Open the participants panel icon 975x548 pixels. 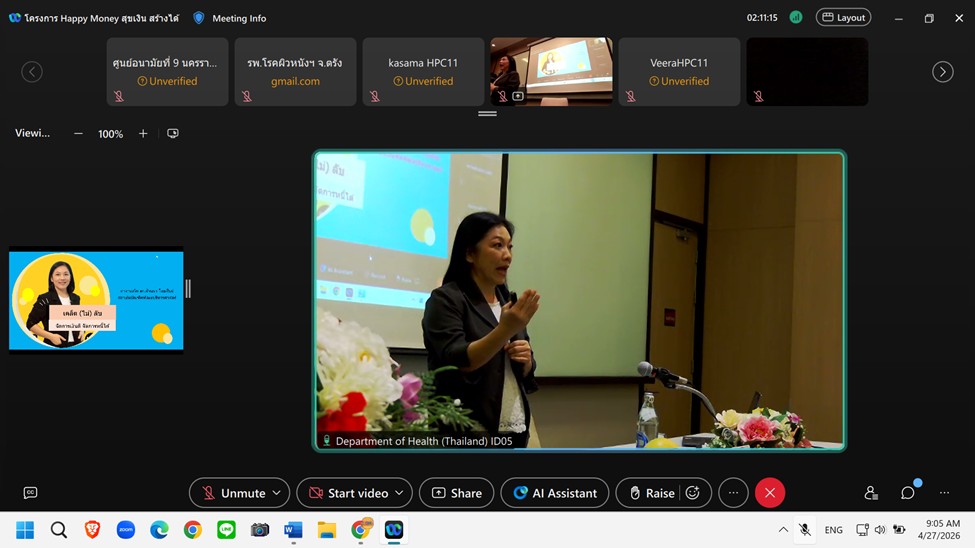[871, 493]
